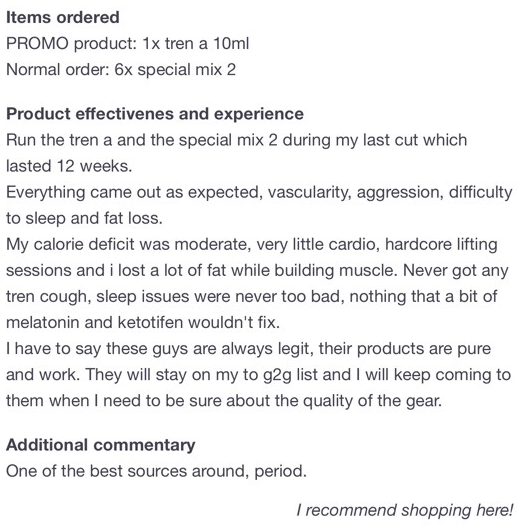Click 'Run the tren a' sentence start
Image resolution: width=522 pixels, height=528 pixels.
click(x=59, y=140)
